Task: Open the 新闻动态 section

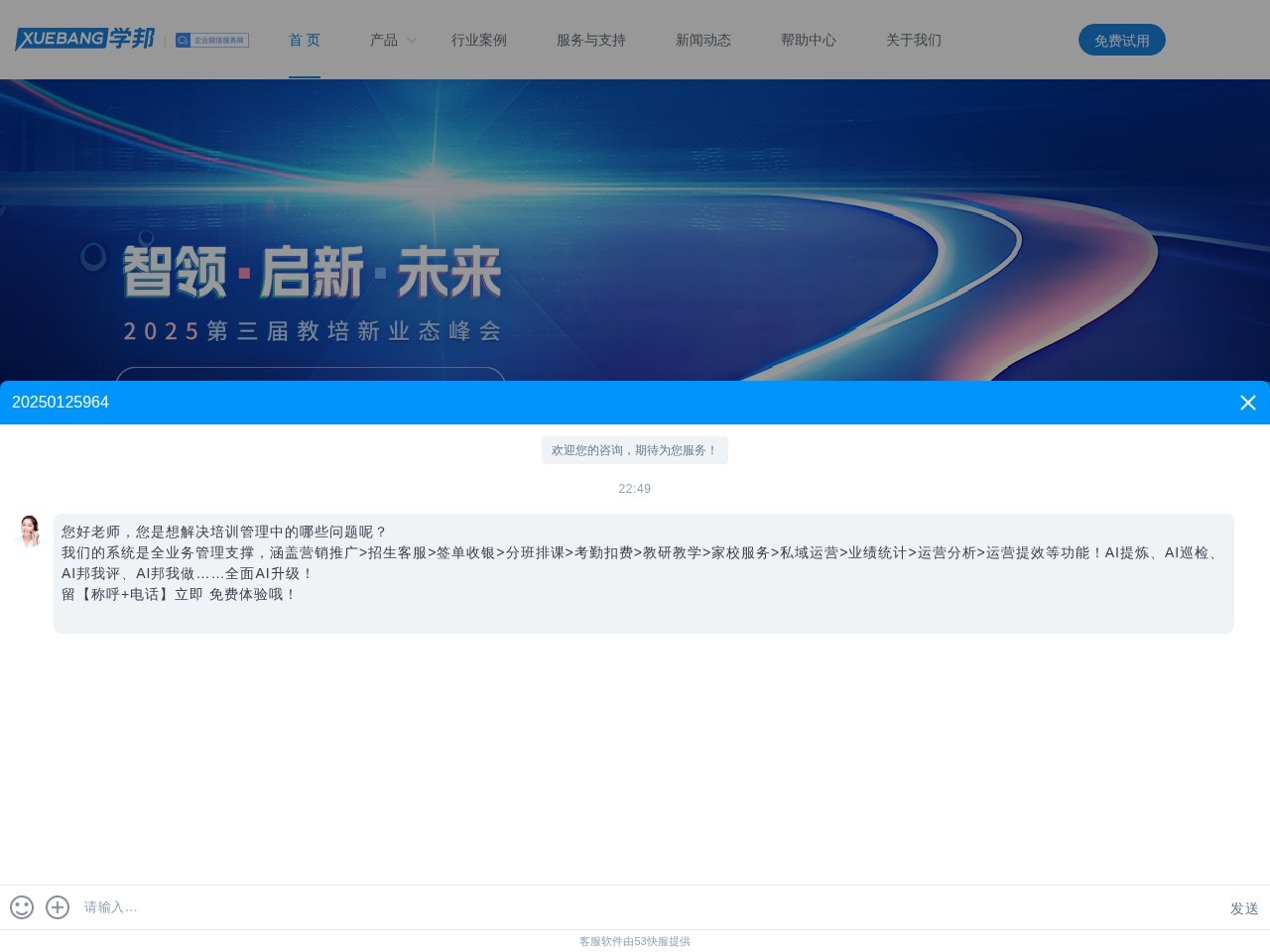Action: click(x=702, y=41)
